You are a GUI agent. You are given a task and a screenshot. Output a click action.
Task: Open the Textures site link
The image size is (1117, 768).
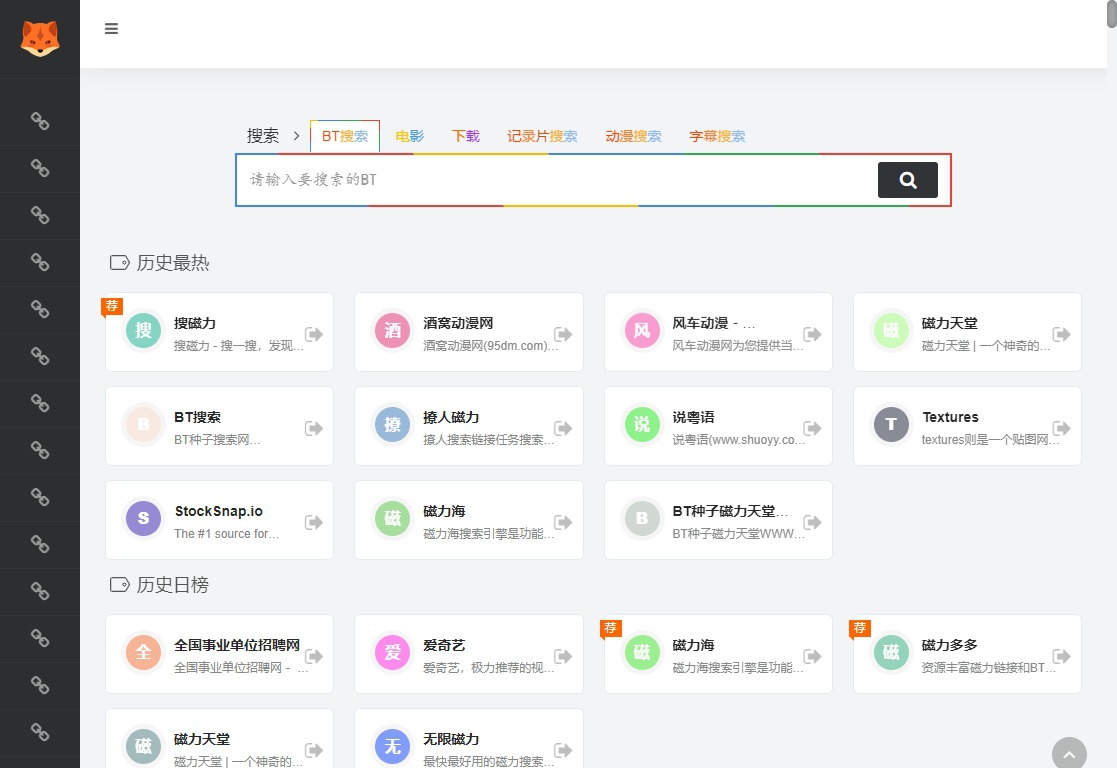[x=950, y=417]
